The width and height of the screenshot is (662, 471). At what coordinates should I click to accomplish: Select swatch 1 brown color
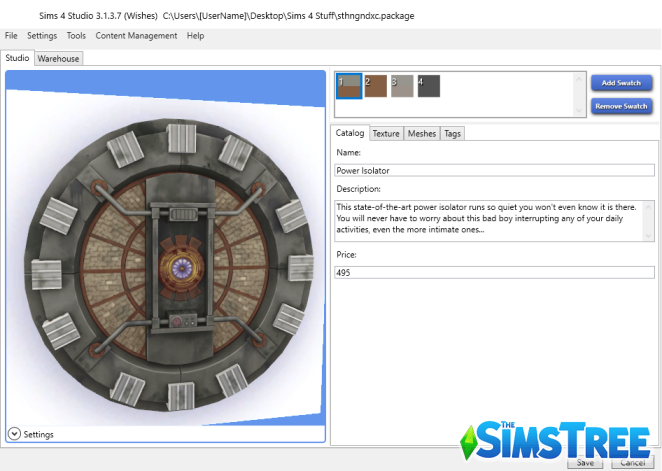[349, 87]
